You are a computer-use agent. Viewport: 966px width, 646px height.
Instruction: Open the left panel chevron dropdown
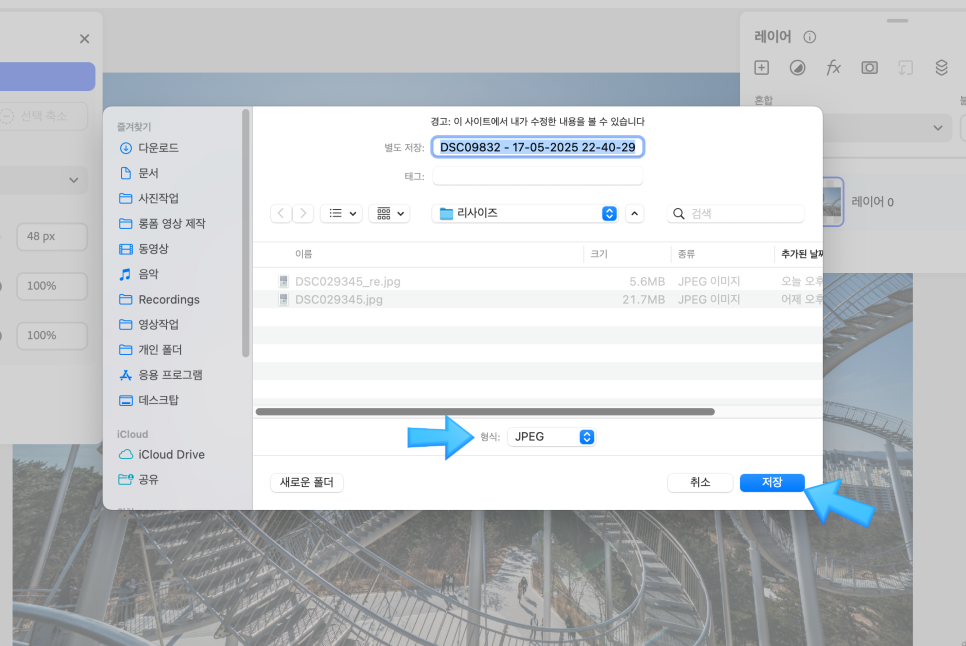click(73, 180)
